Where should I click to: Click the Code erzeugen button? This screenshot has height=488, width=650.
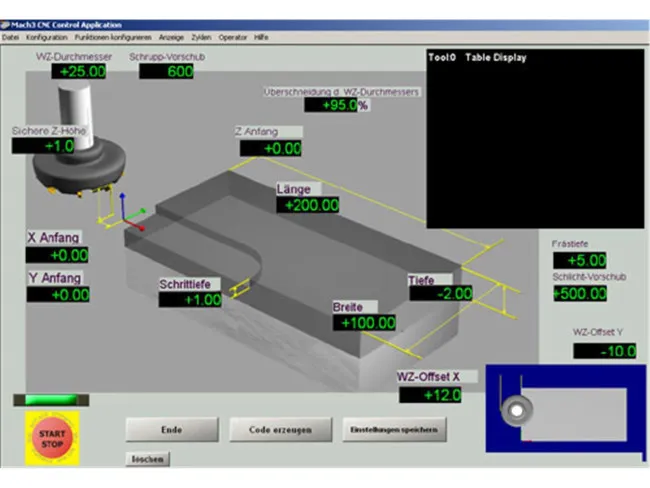click(279, 429)
